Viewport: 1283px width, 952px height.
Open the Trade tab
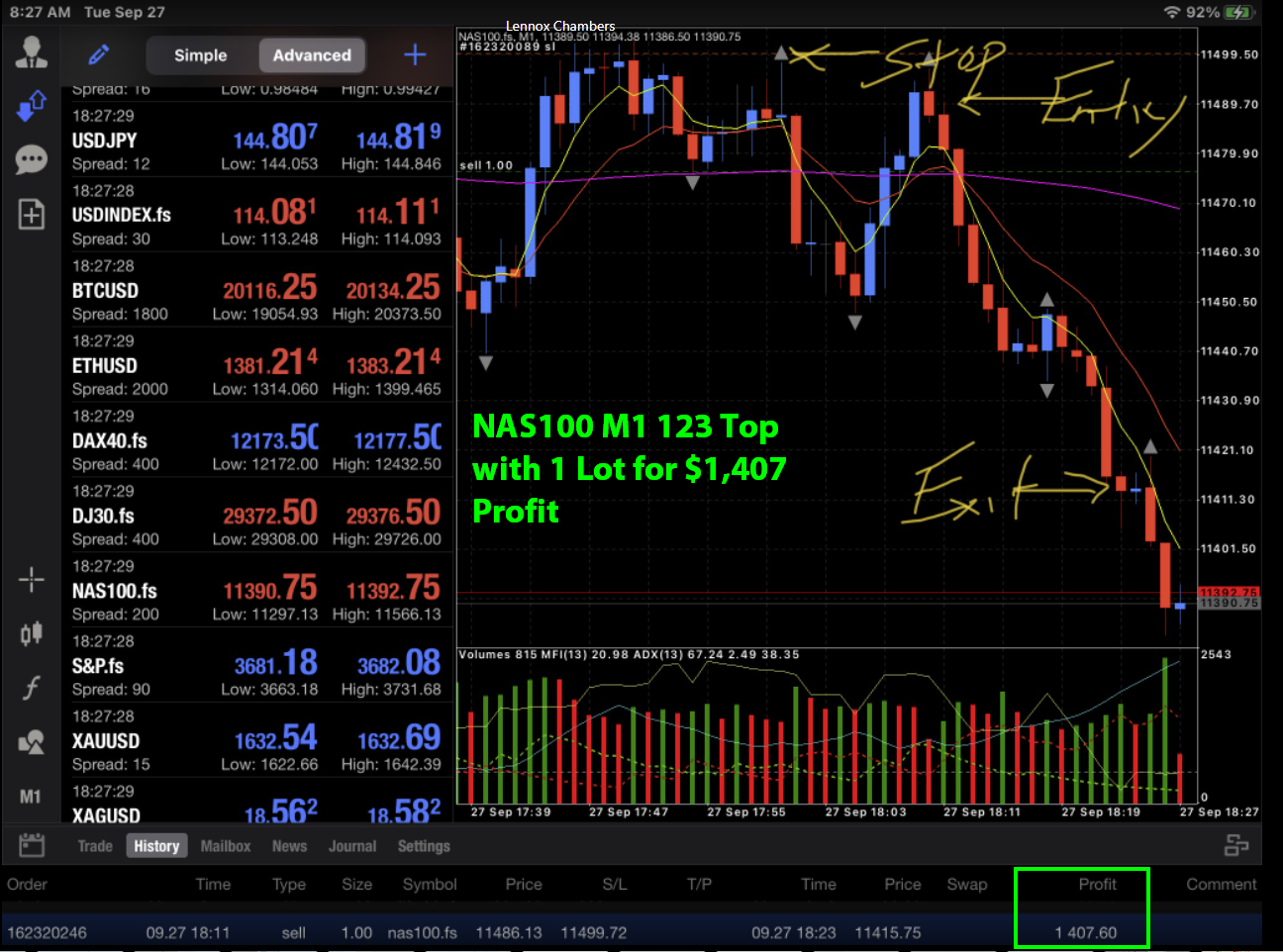(x=95, y=846)
